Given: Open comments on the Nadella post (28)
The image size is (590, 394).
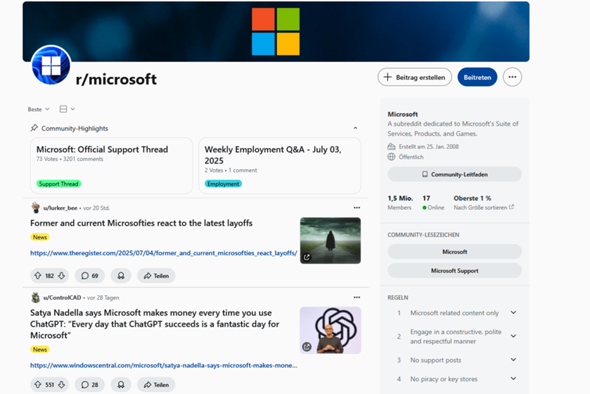Looking at the screenshot, I should pyautogui.click(x=90, y=385).
